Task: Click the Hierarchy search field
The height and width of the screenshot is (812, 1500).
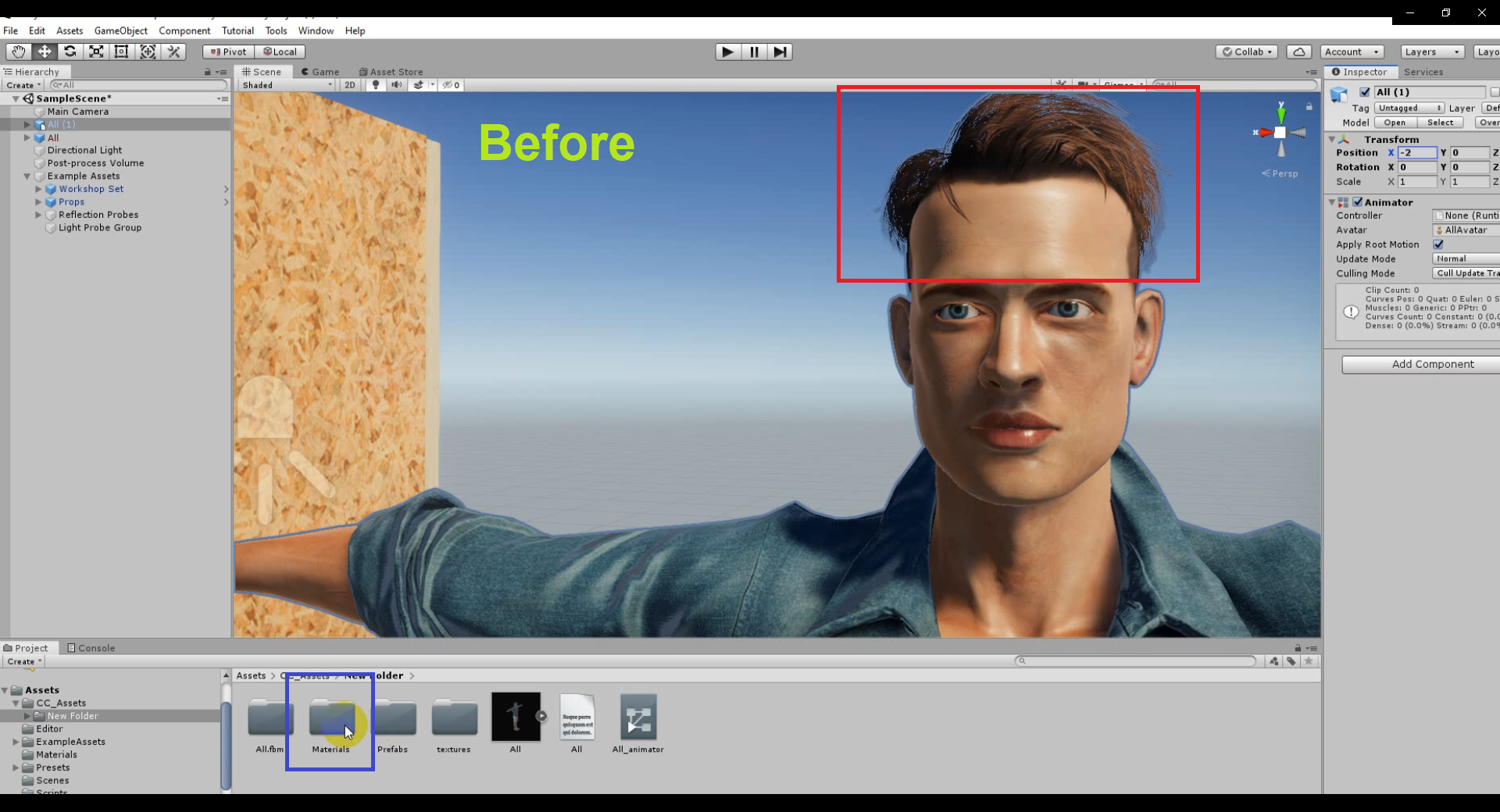Action: click(138, 85)
